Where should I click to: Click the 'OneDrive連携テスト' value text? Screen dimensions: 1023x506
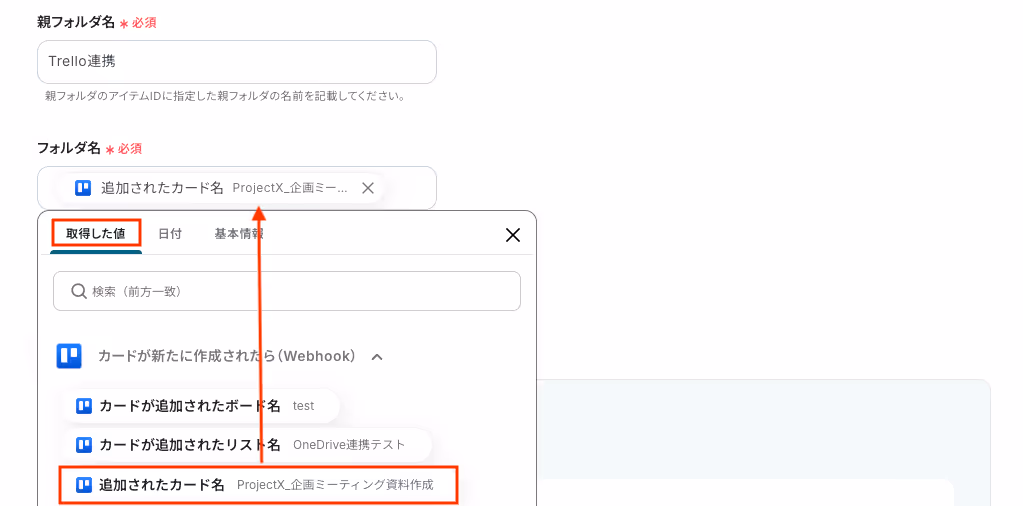[349, 445]
